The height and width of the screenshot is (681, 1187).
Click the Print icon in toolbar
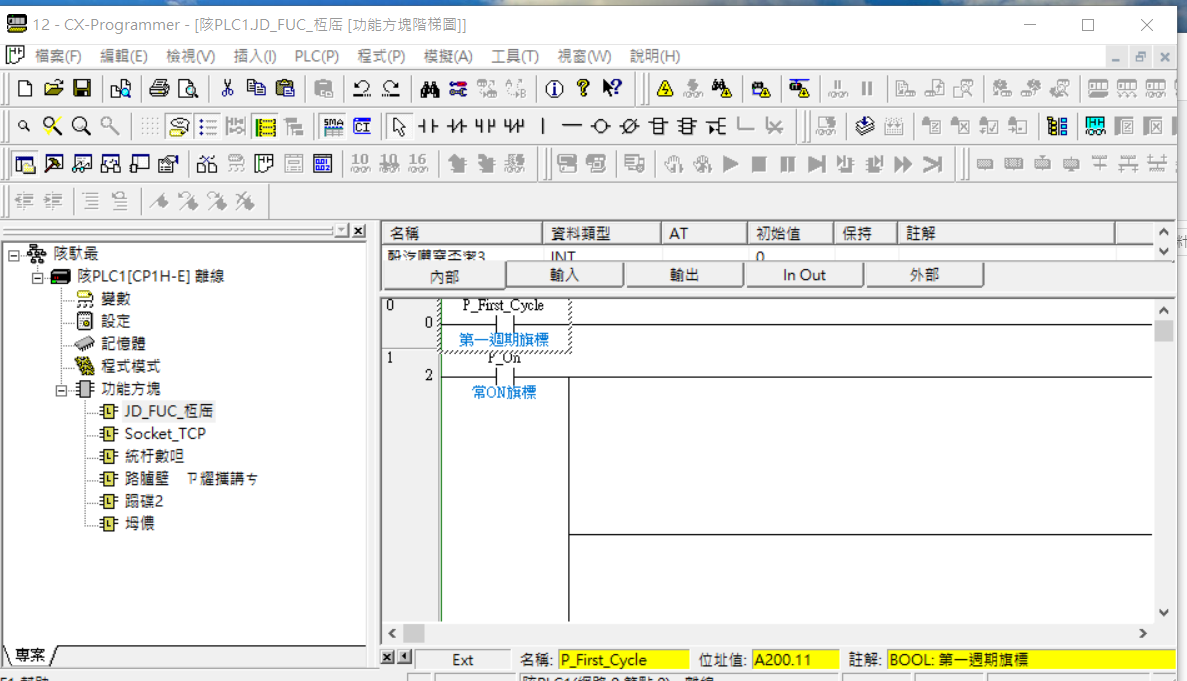click(x=159, y=88)
